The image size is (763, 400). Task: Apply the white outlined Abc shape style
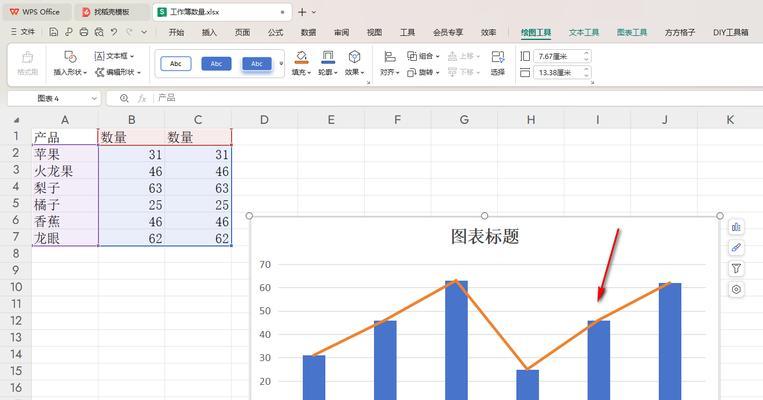click(176, 64)
